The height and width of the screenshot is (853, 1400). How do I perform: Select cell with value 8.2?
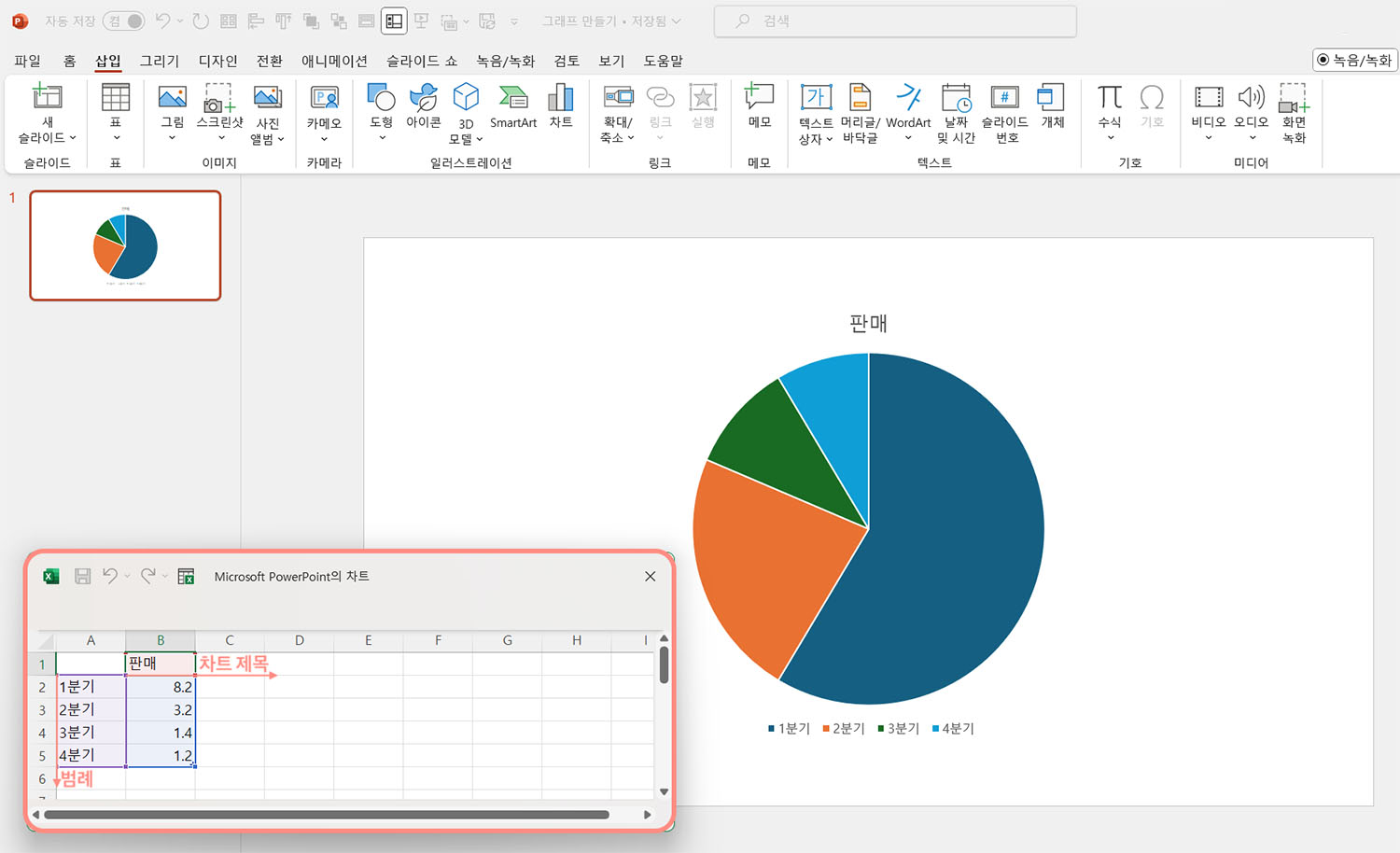click(161, 687)
